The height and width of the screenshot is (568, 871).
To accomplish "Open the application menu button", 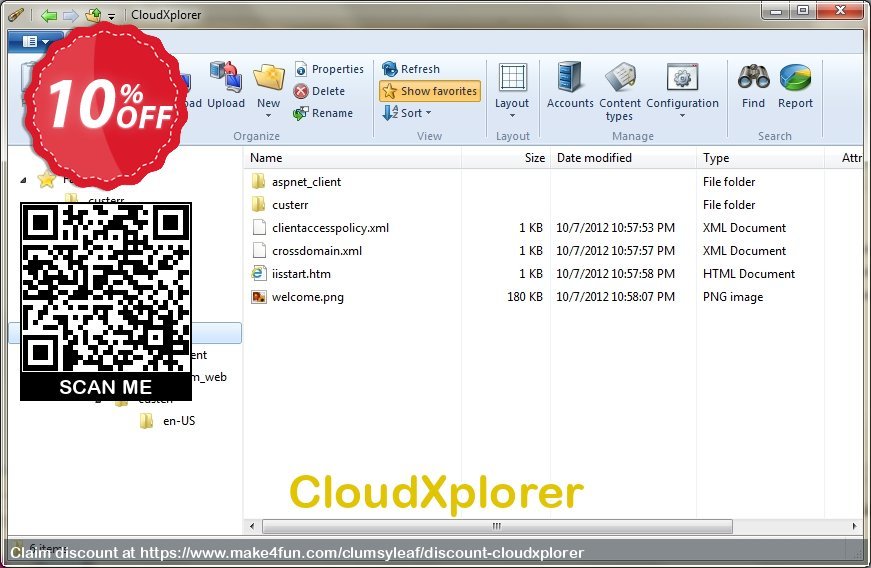I will (x=37, y=41).
